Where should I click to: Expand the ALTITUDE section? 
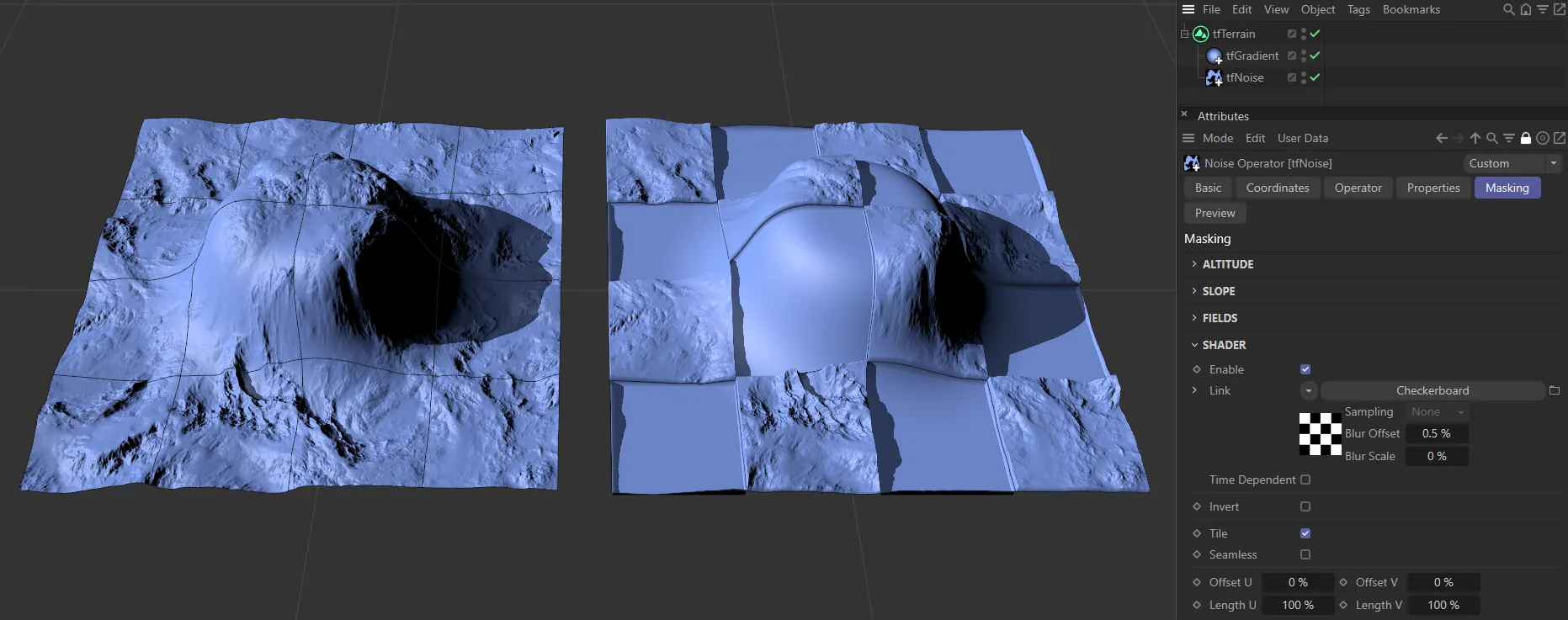pyautogui.click(x=1194, y=264)
